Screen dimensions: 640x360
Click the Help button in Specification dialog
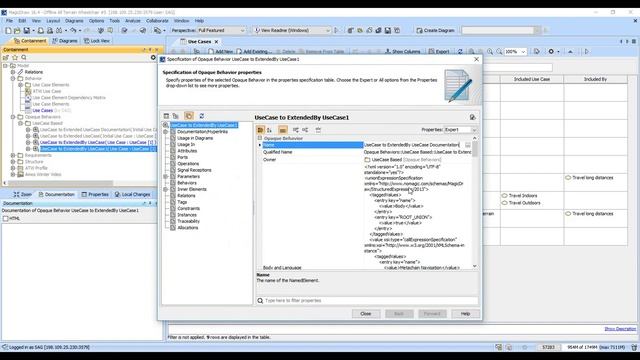[x=465, y=314]
